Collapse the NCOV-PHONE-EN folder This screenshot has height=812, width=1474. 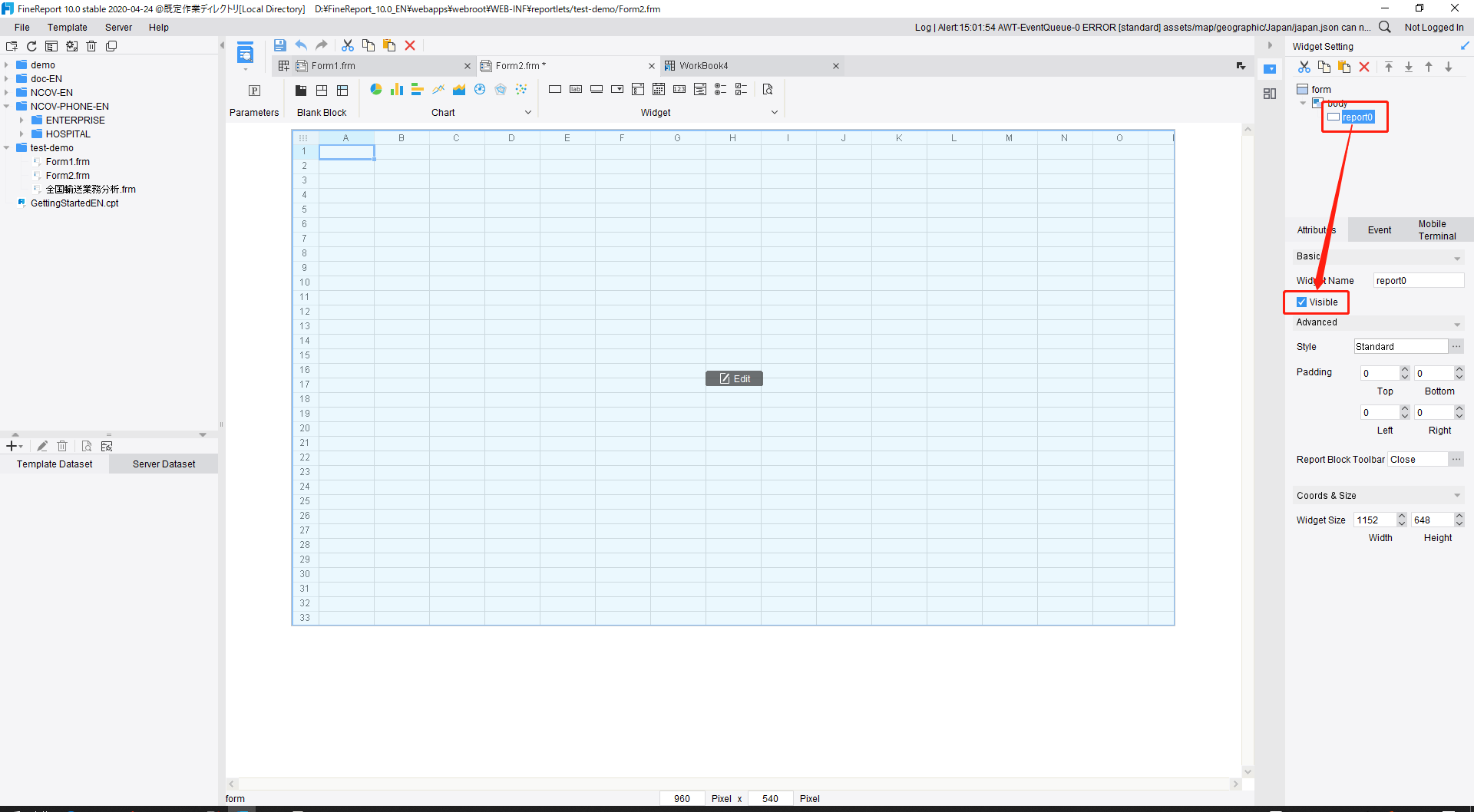point(6,107)
